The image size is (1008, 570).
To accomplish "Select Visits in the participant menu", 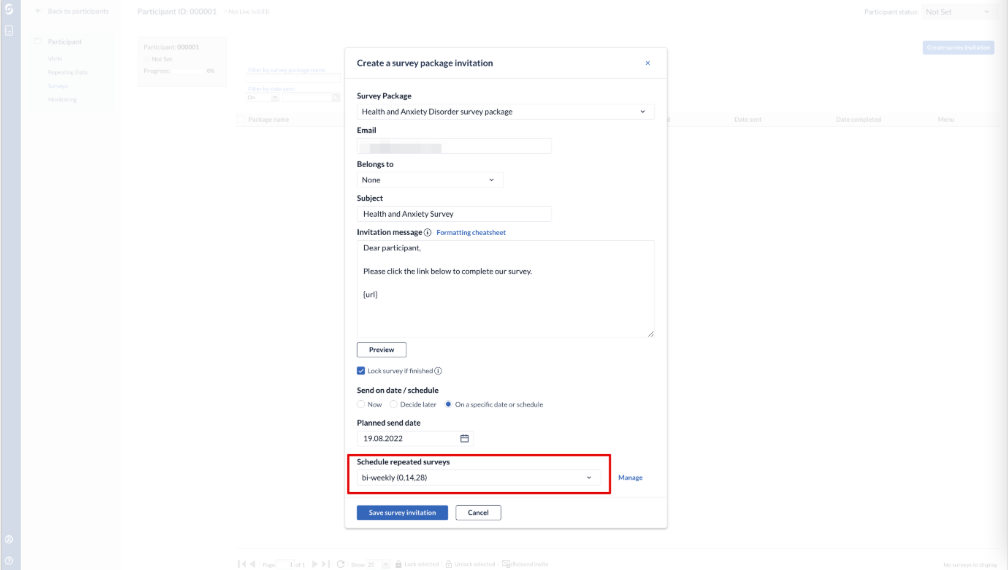I will [55, 58].
